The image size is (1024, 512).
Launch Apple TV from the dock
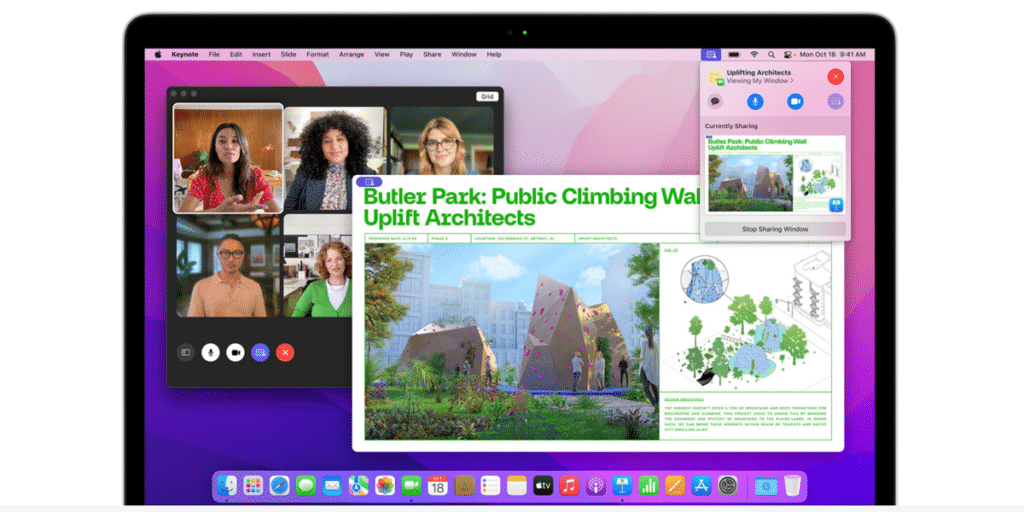coord(543,485)
